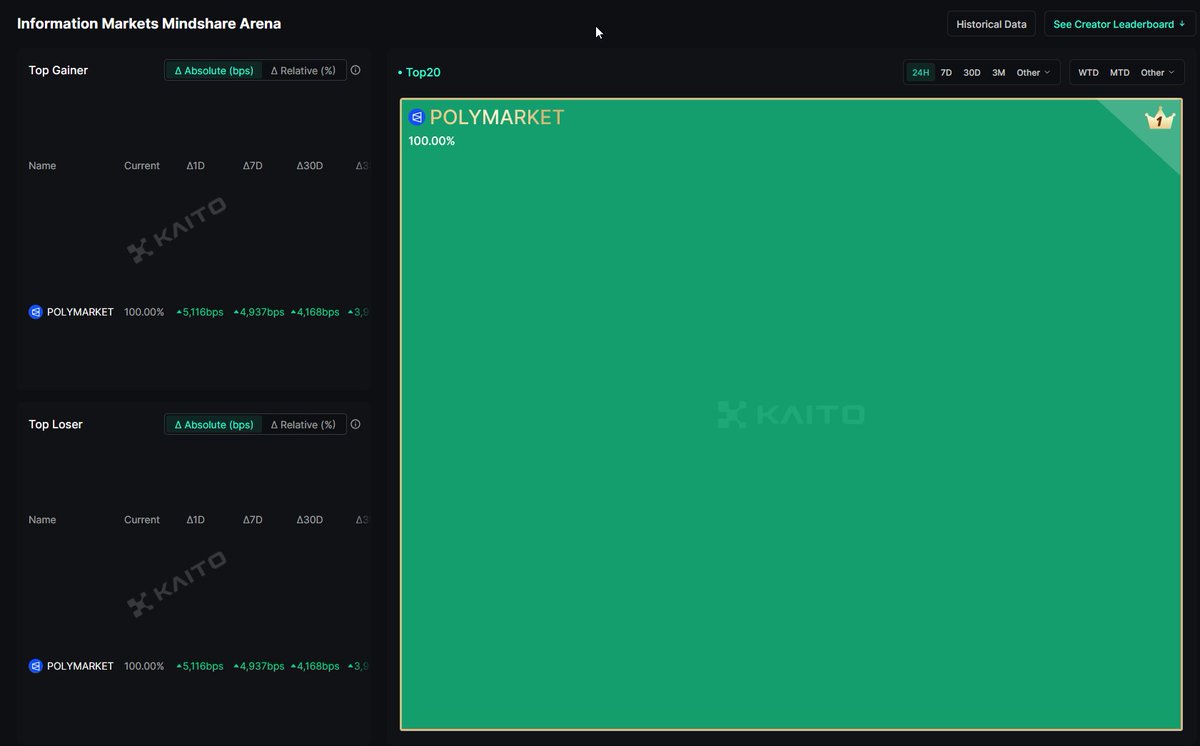The image size is (1200, 746).
Task: Click the Top Loser heading
Action: click(55, 424)
